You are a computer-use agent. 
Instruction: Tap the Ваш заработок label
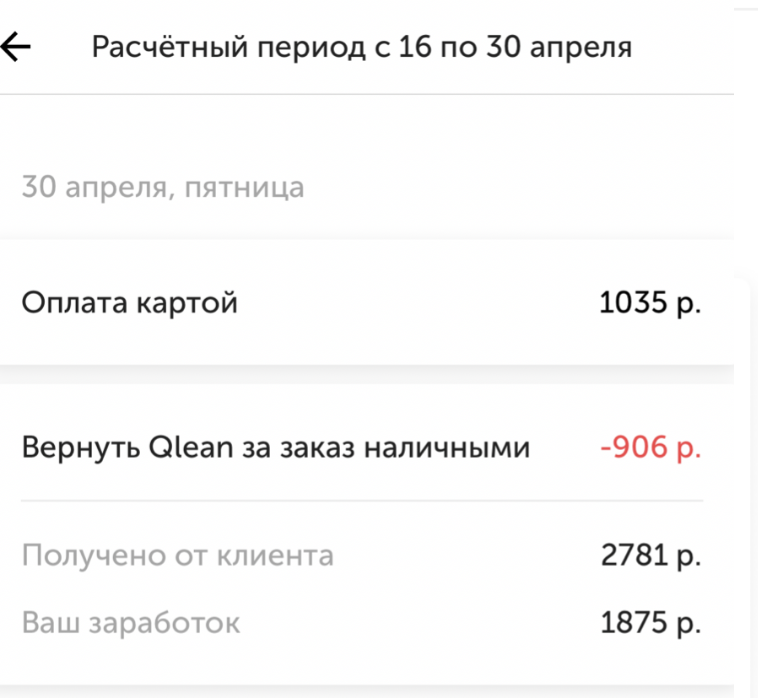pyautogui.click(x=131, y=623)
